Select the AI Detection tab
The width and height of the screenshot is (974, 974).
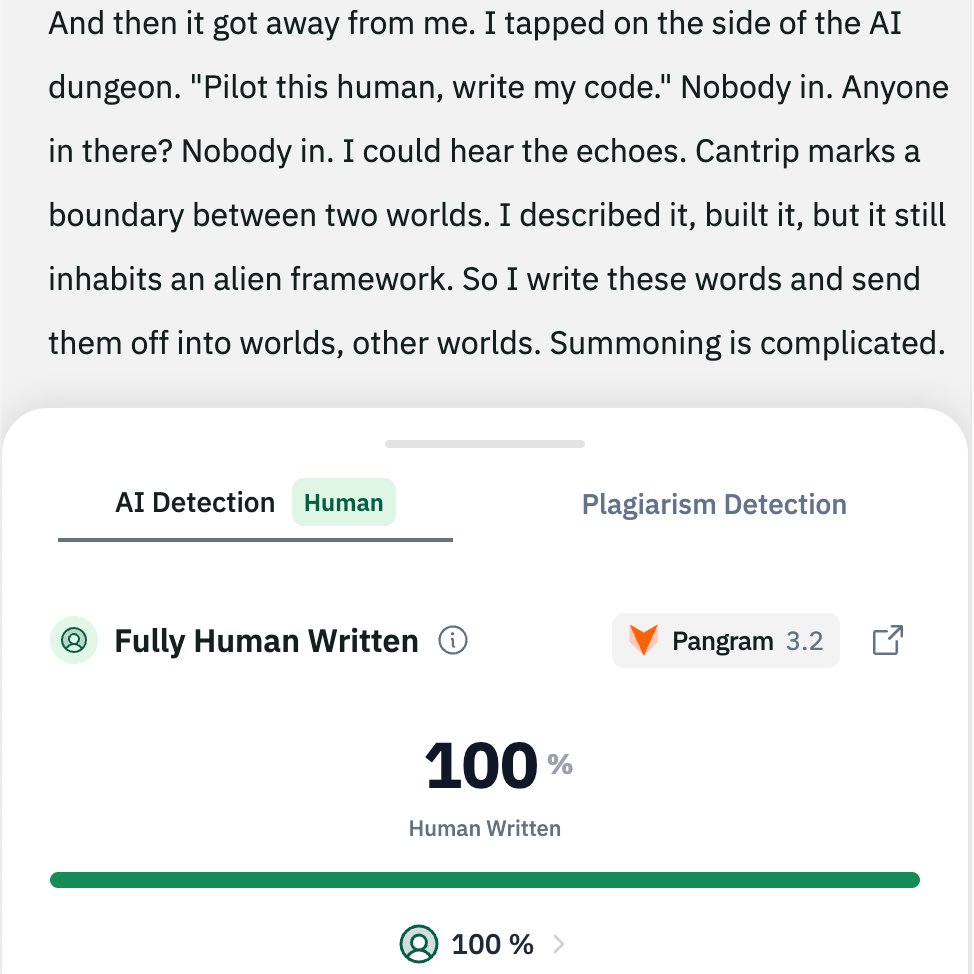tap(195, 502)
